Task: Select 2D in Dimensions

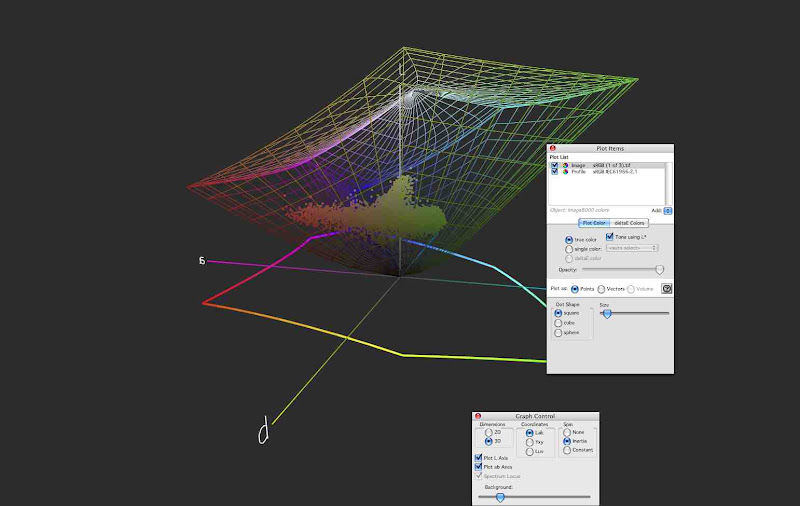Action: tap(489, 433)
